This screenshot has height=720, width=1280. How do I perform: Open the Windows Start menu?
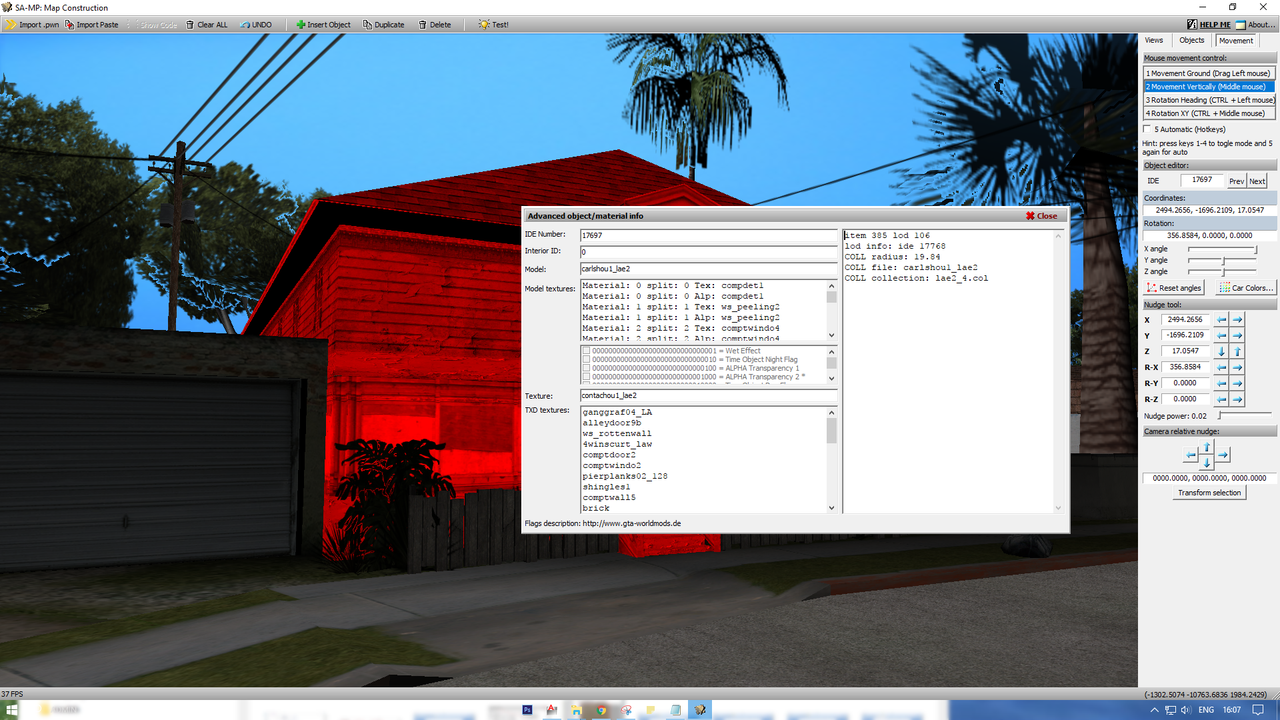[12, 710]
